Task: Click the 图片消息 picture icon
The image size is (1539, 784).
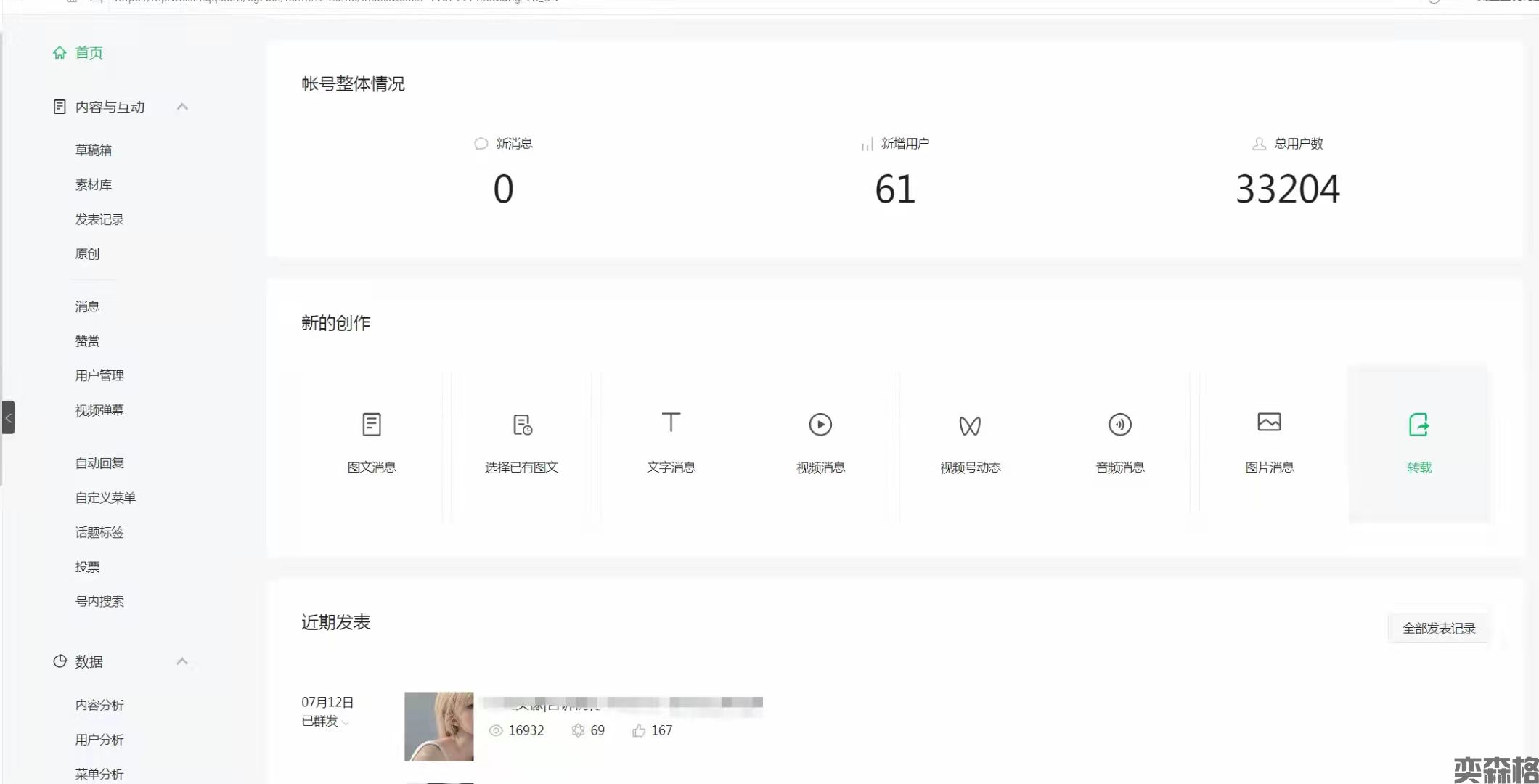Action: [1269, 422]
